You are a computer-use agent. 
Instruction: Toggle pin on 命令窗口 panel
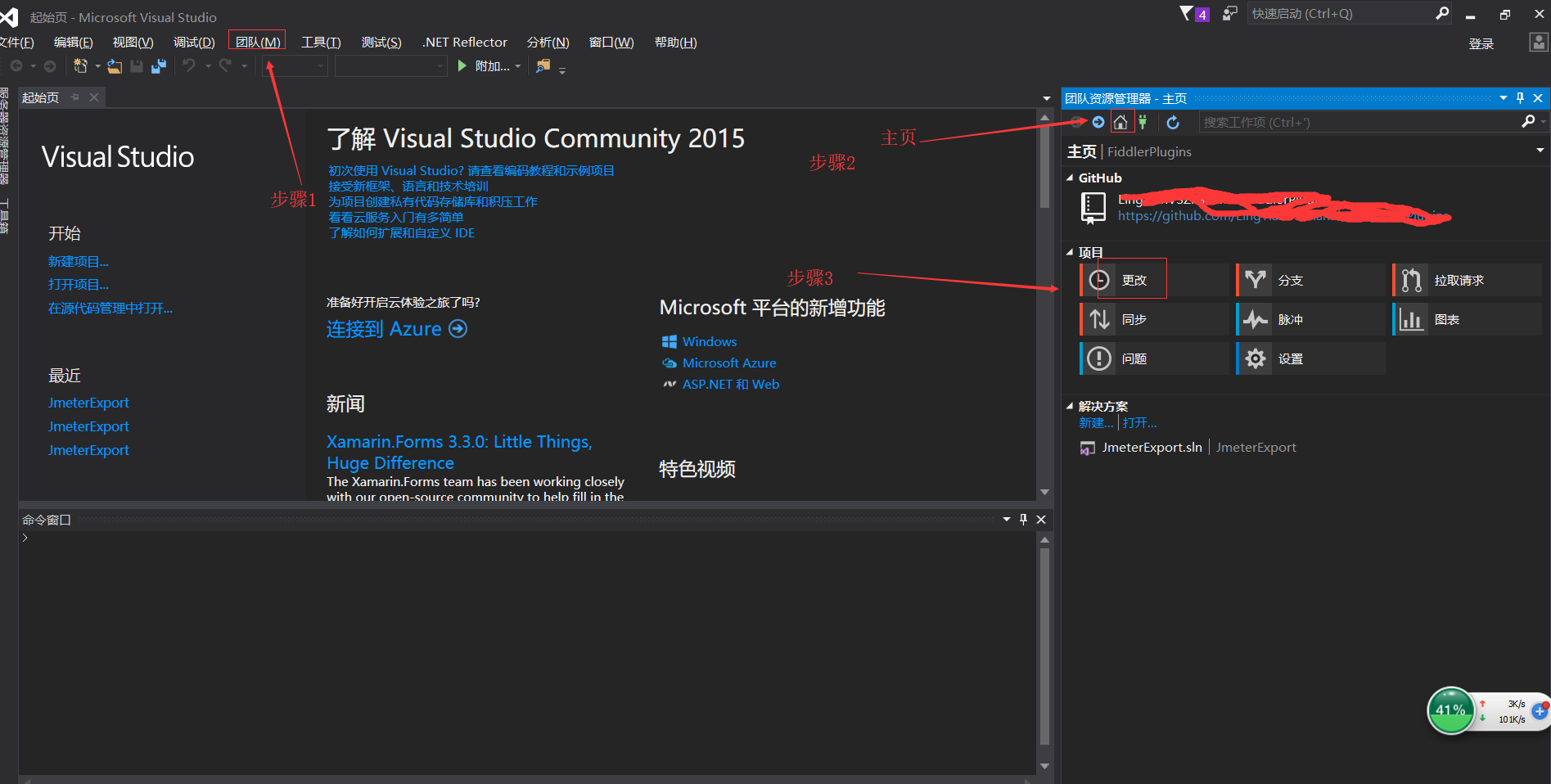[x=1023, y=520]
